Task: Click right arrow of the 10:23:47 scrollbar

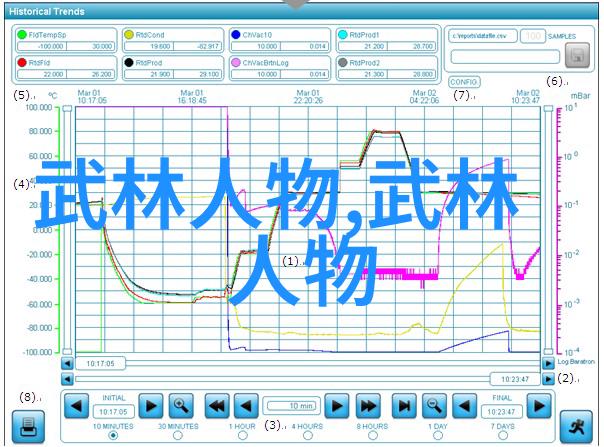Action: (x=548, y=380)
